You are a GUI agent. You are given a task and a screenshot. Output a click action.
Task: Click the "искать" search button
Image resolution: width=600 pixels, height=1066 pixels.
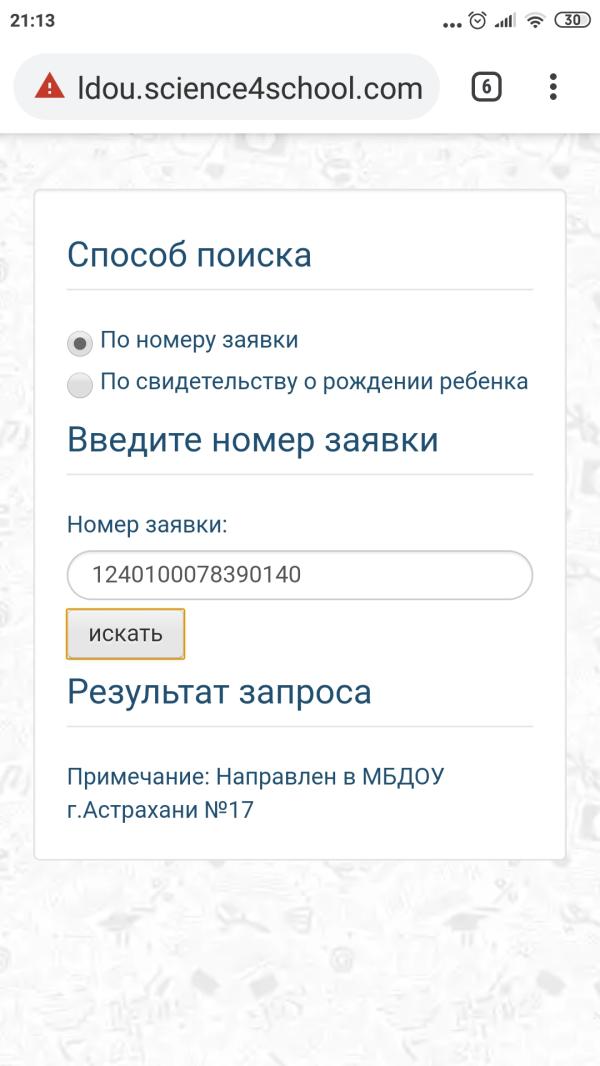tap(126, 634)
